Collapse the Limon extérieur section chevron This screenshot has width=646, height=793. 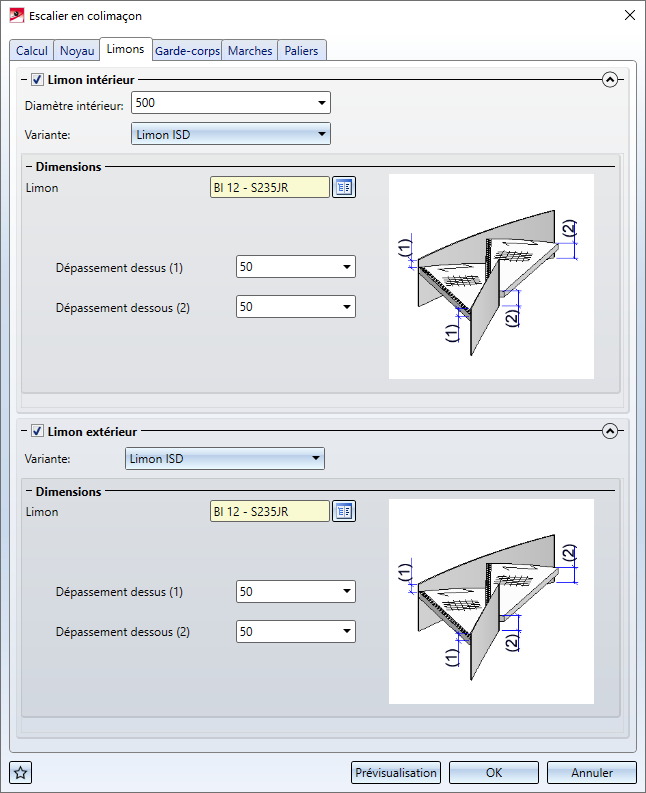tap(610, 431)
